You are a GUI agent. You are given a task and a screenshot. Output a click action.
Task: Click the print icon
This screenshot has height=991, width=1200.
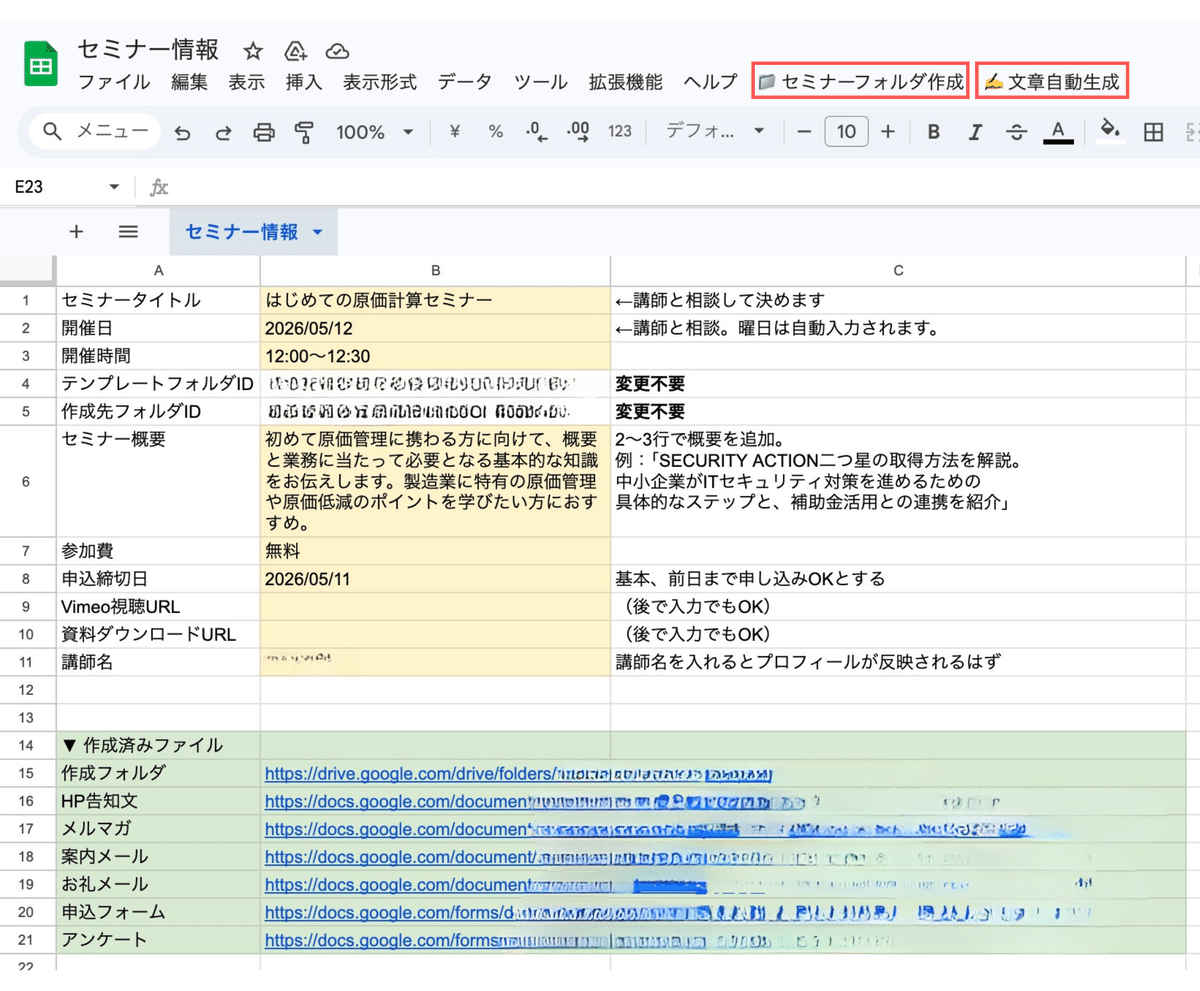pyautogui.click(x=264, y=132)
